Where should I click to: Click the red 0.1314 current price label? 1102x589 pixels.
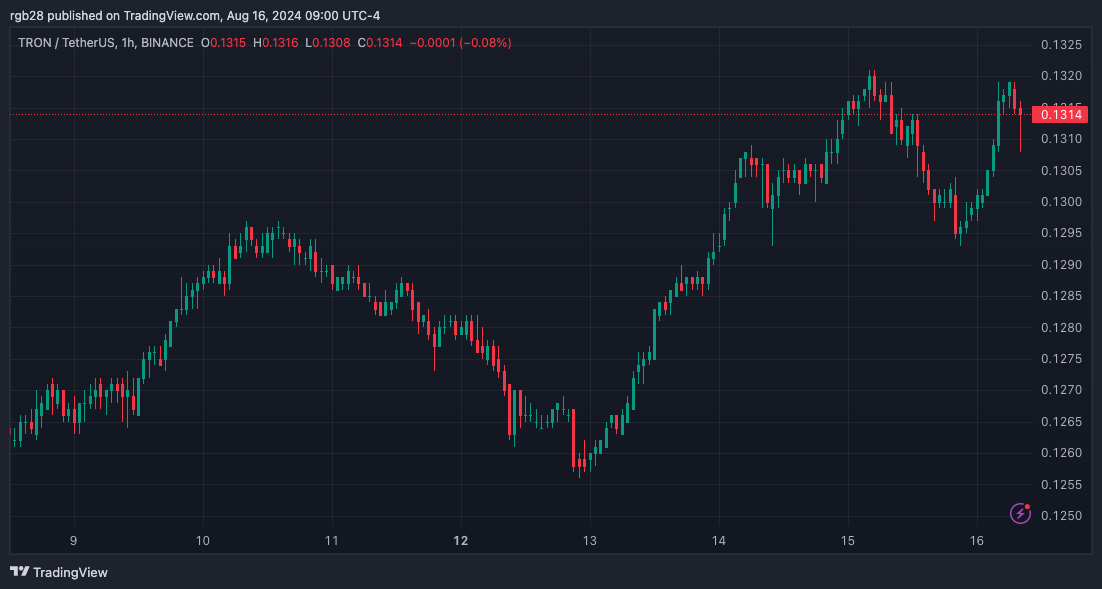tap(1061, 115)
